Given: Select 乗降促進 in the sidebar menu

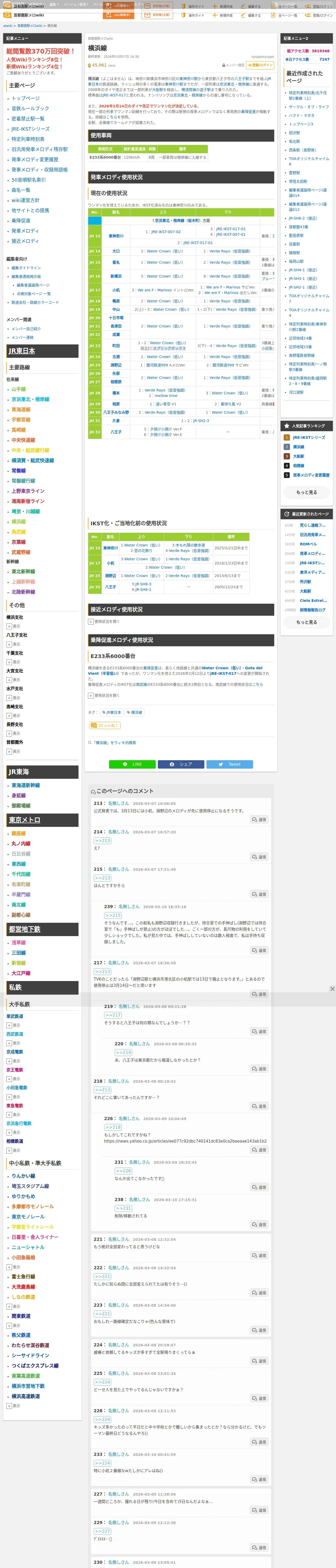Looking at the screenshot, I should coord(21,221).
